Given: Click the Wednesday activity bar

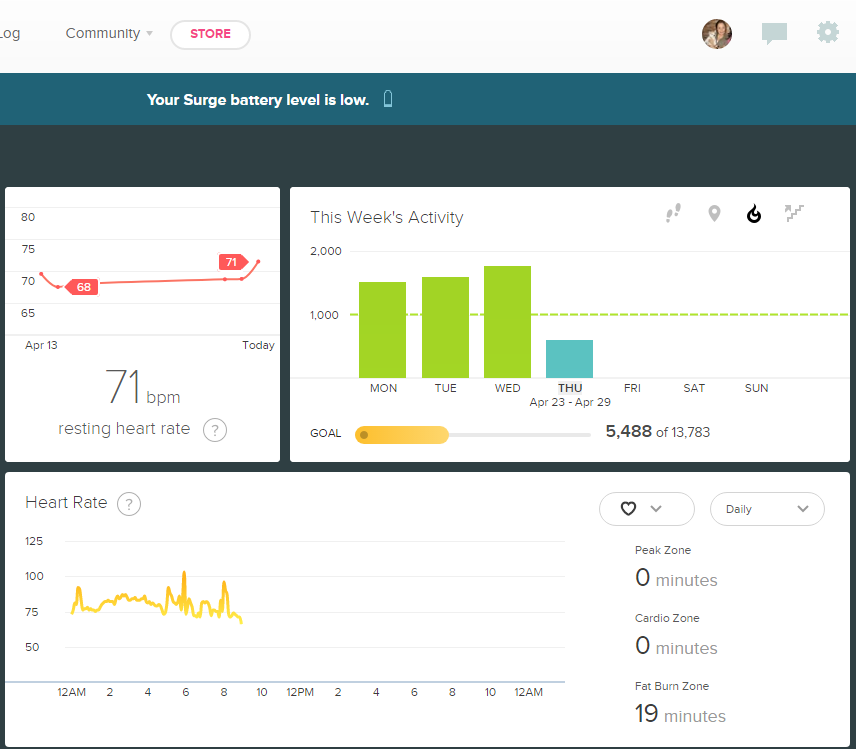Looking at the screenshot, I should click(507, 322).
